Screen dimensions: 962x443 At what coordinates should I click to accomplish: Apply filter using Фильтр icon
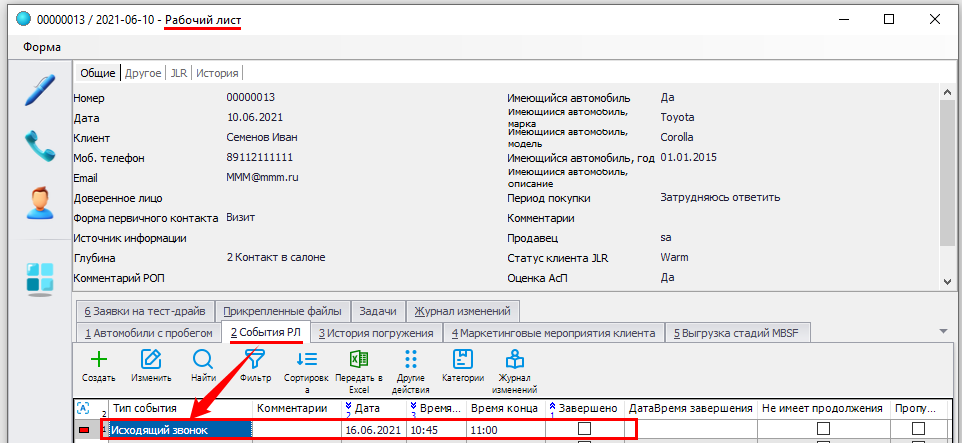coord(256,367)
